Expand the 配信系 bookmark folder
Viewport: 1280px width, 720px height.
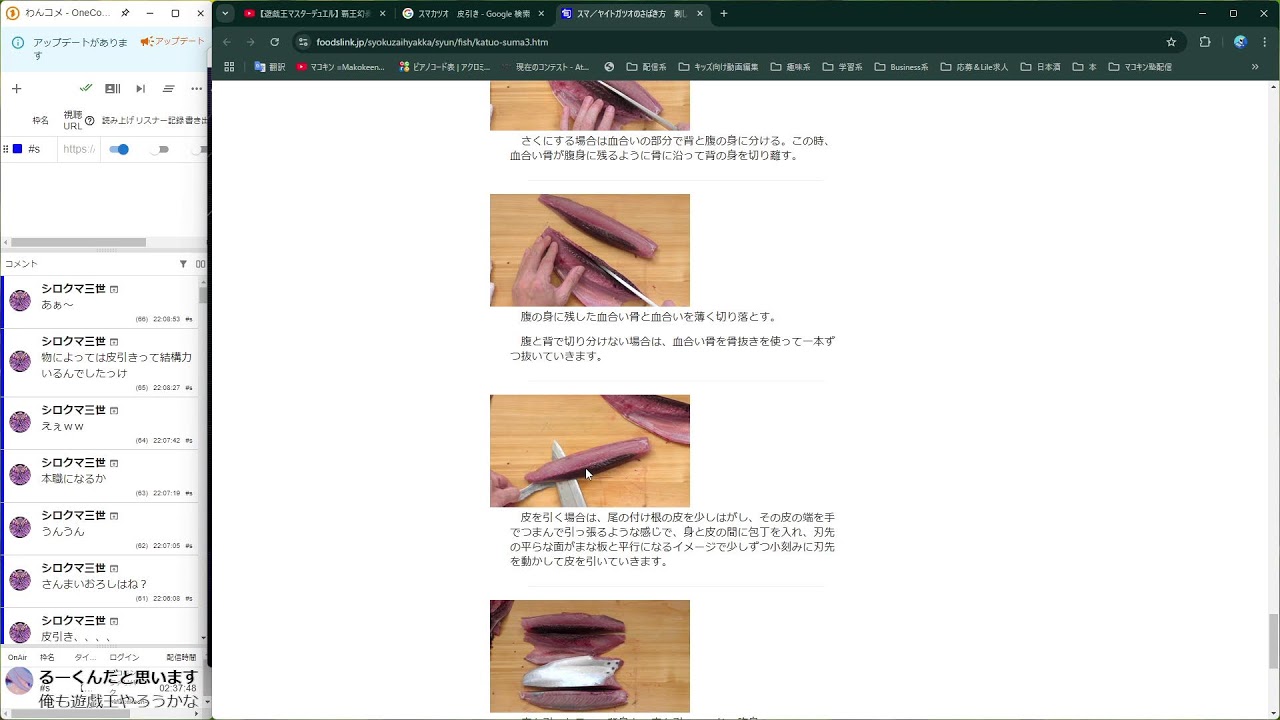click(x=646, y=67)
